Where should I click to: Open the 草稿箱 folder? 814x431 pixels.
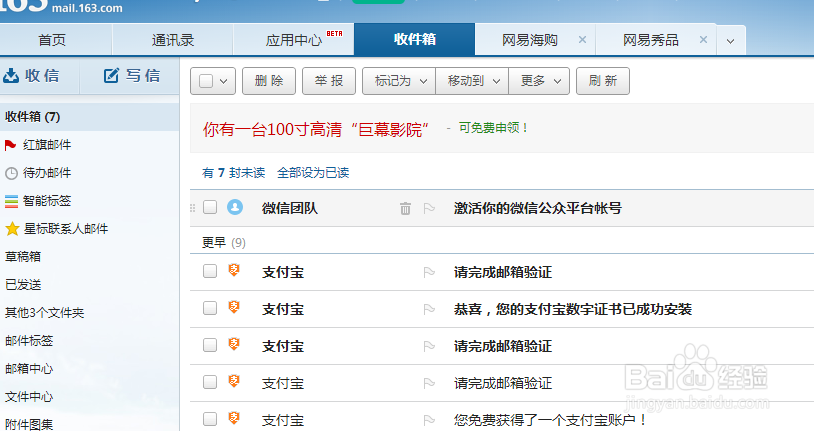click(x=23, y=257)
